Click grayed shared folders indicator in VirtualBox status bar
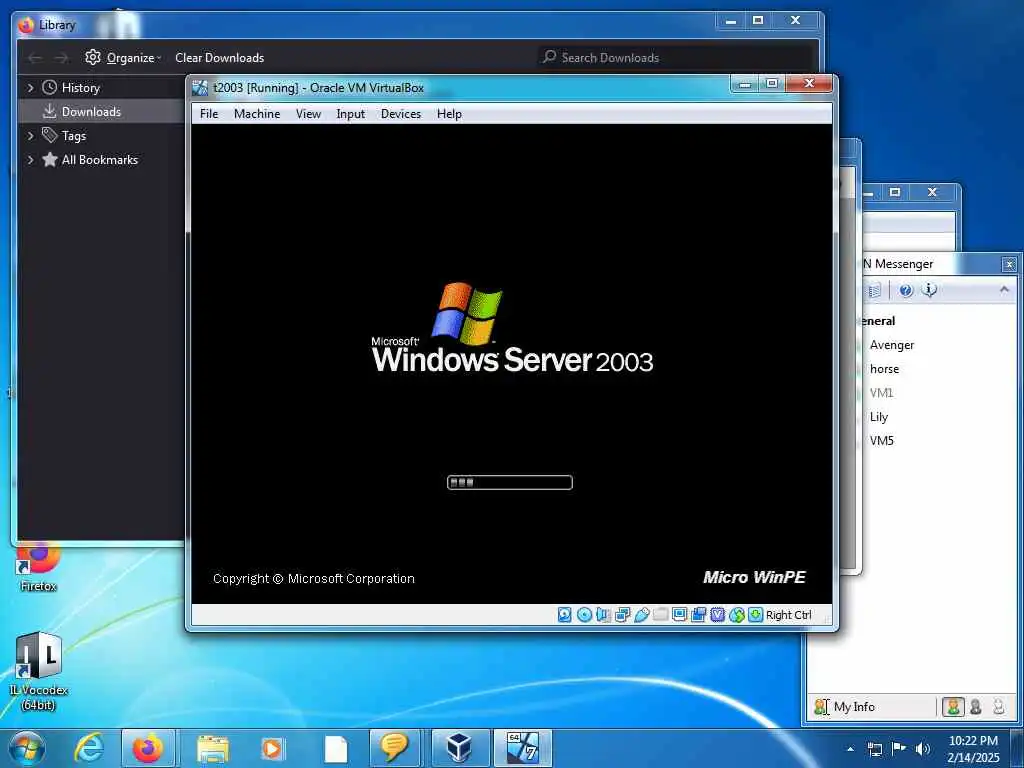 pyautogui.click(x=660, y=615)
